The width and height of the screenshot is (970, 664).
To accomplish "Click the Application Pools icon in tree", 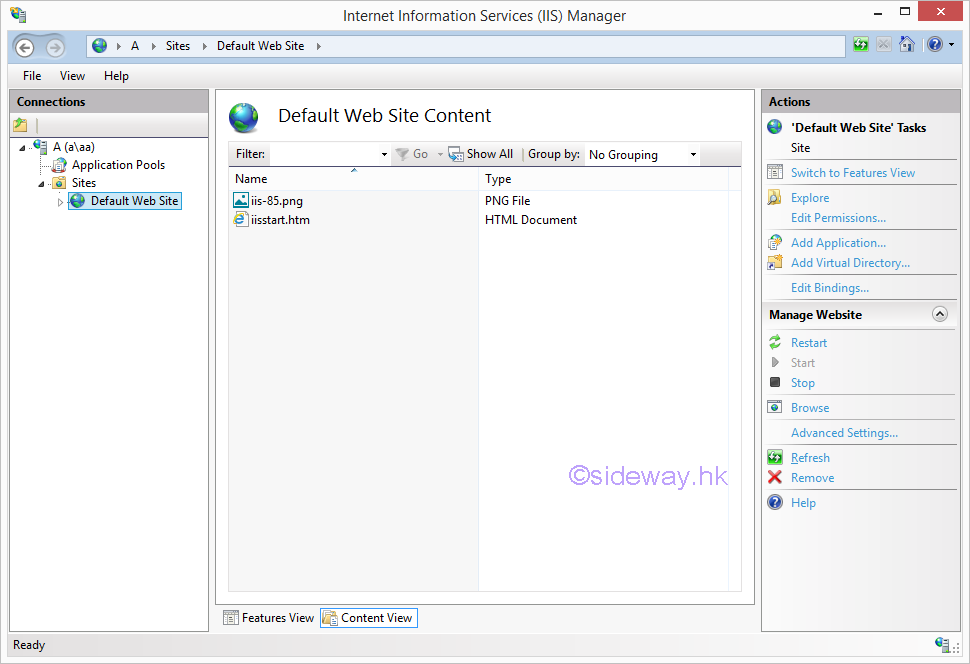I will tap(59, 165).
